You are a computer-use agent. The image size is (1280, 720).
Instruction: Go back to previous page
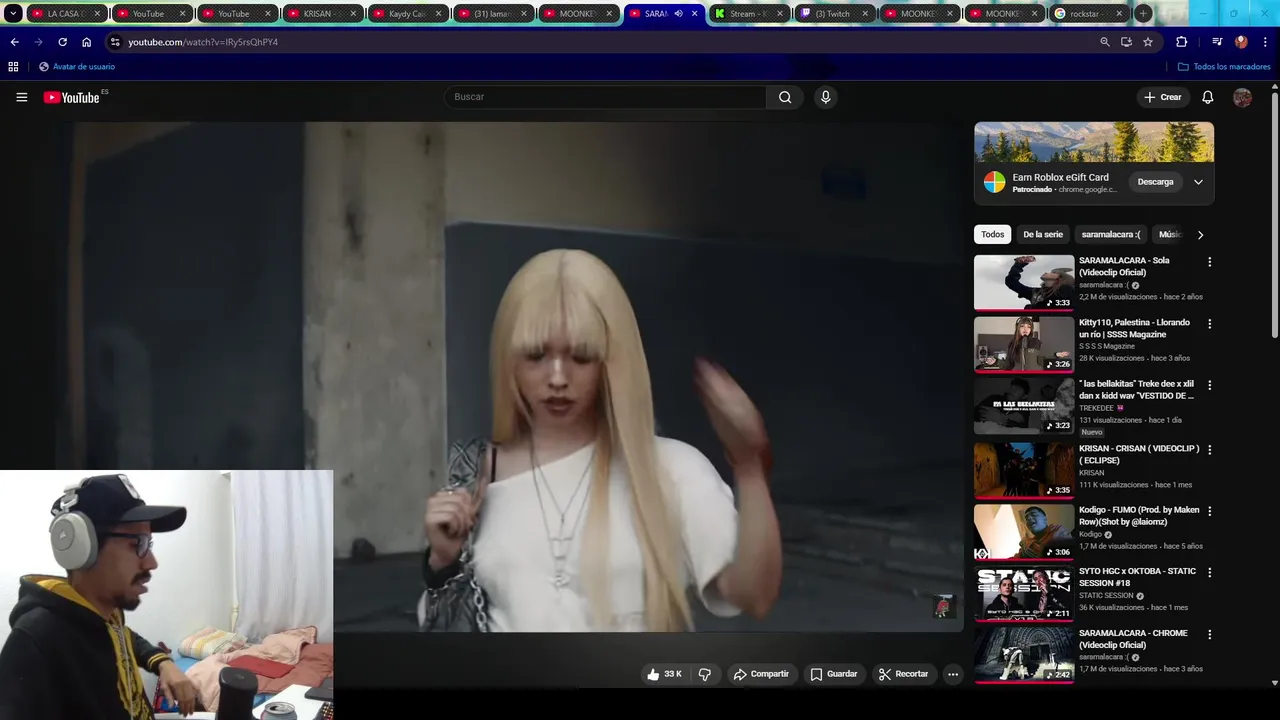(14, 42)
